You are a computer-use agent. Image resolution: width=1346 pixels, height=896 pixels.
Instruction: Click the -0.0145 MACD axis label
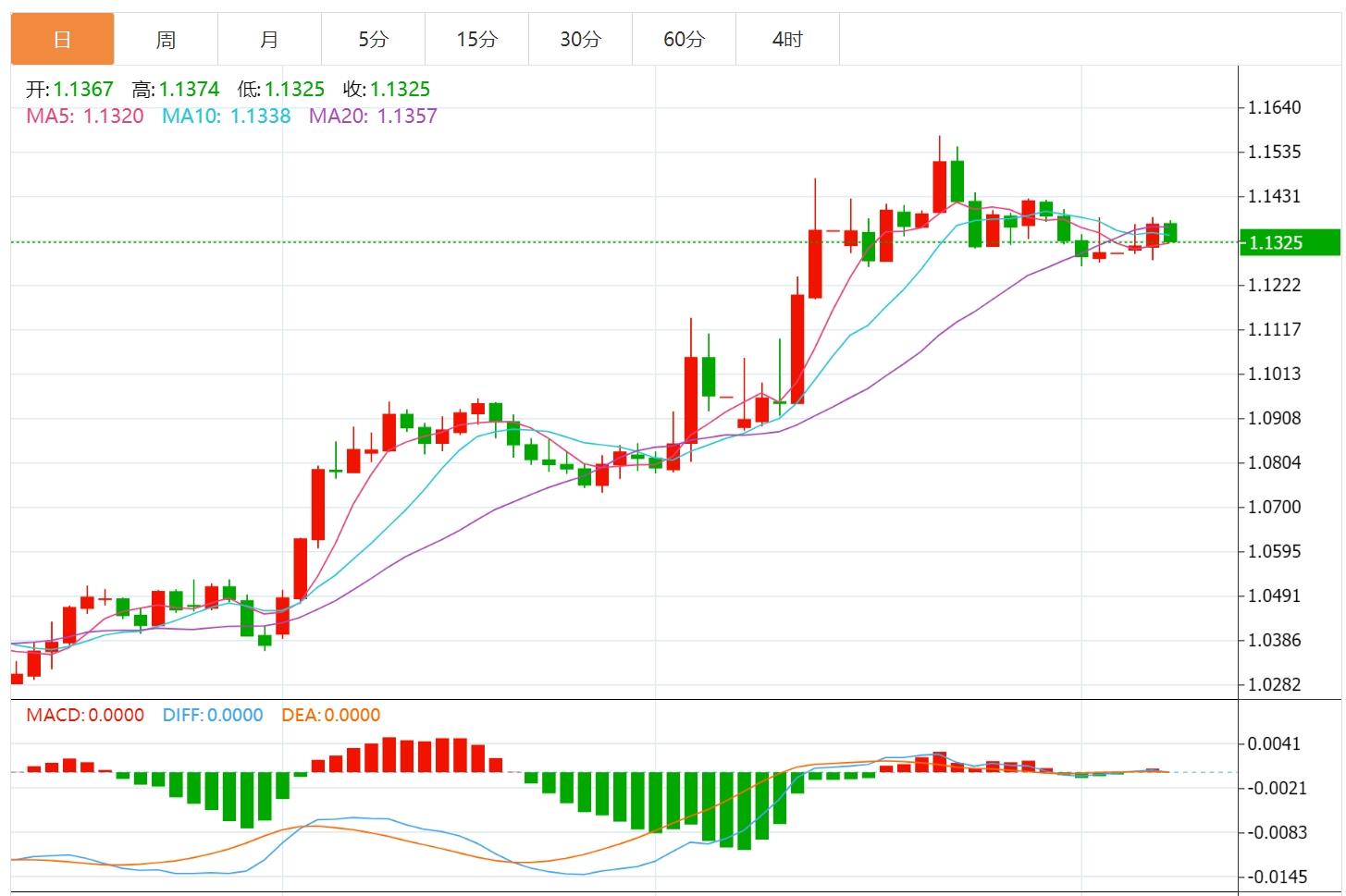click(x=1277, y=877)
